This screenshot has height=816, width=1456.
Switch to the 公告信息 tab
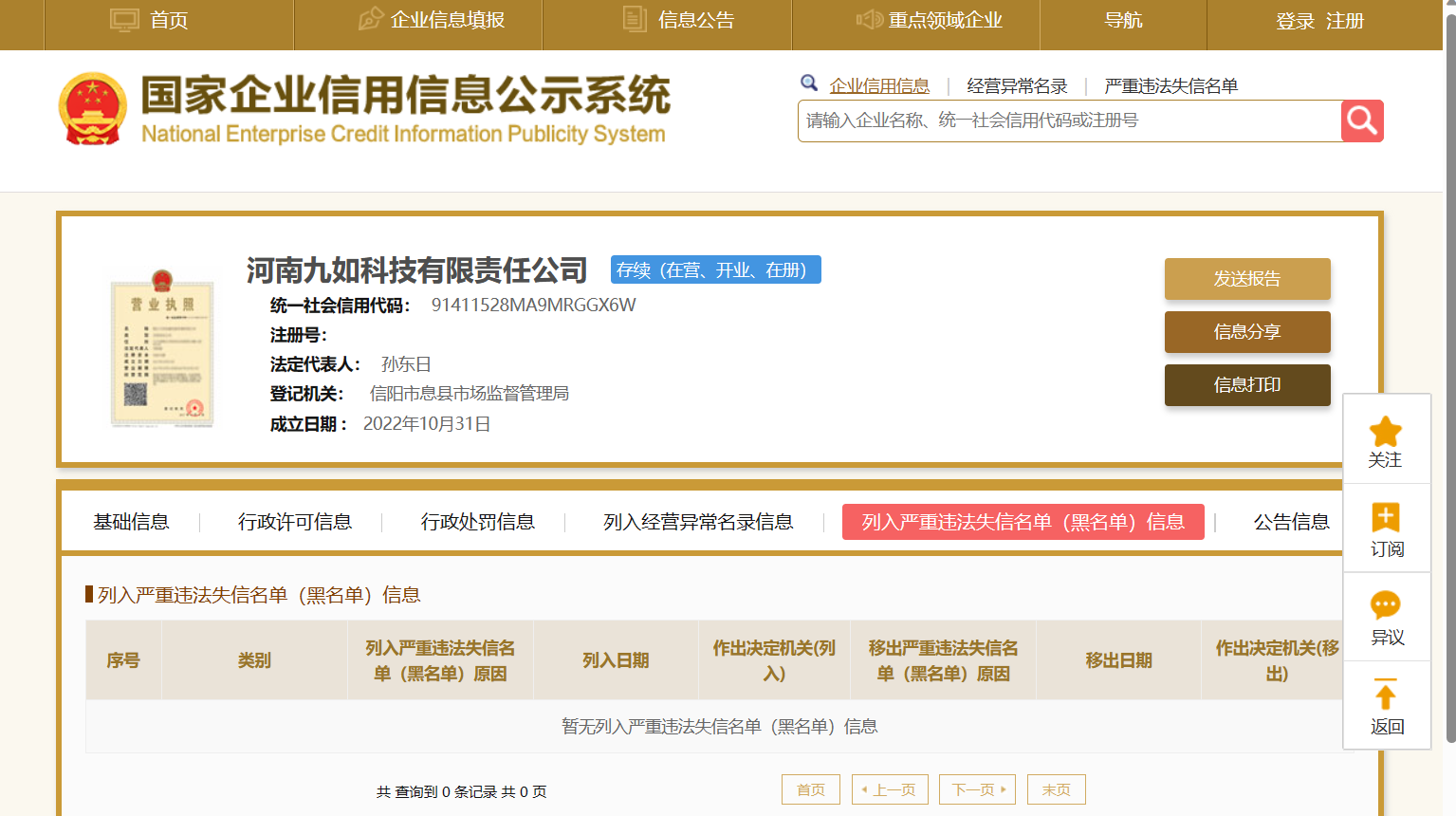[1292, 522]
